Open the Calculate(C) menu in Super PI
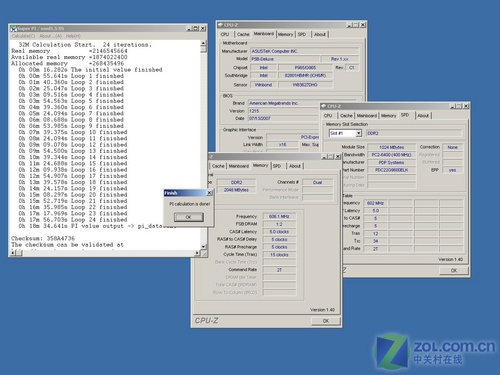This screenshot has width=500, height=375. pos(23,36)
